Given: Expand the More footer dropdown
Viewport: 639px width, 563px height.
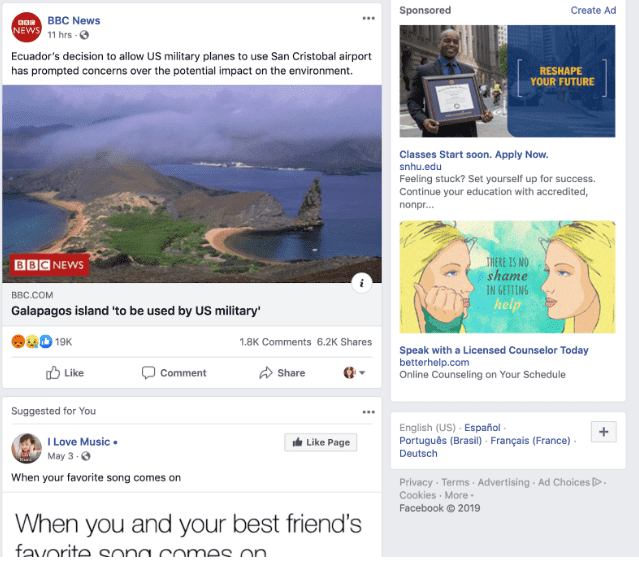Looking at the screenshot, I should (x=459, y=495).
